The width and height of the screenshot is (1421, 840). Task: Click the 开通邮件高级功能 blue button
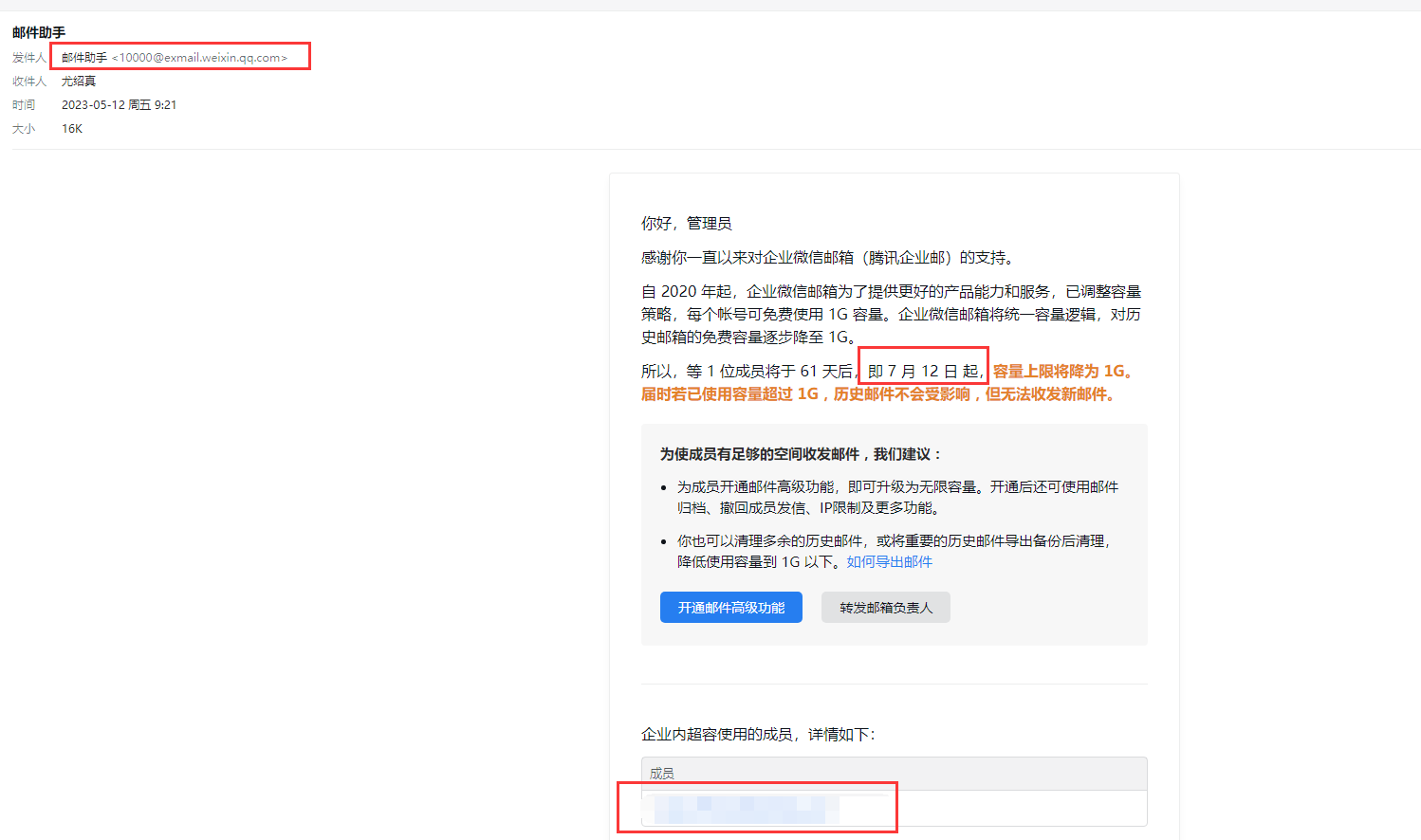[x=730, y=608]
